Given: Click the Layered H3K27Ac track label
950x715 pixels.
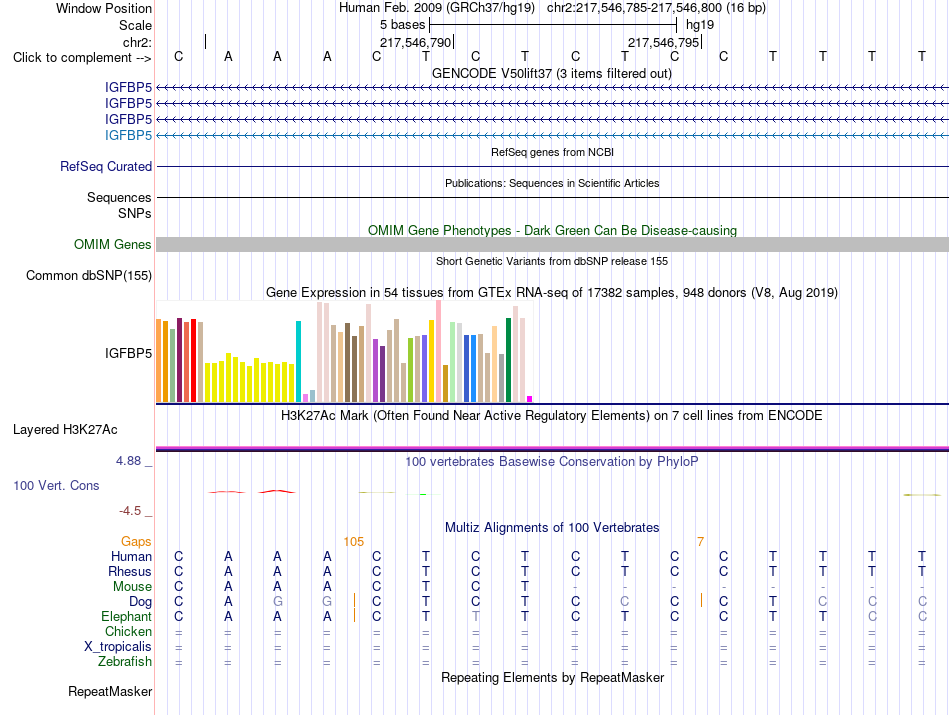Looking at the screenshot, I should click(x=65, y=430).
